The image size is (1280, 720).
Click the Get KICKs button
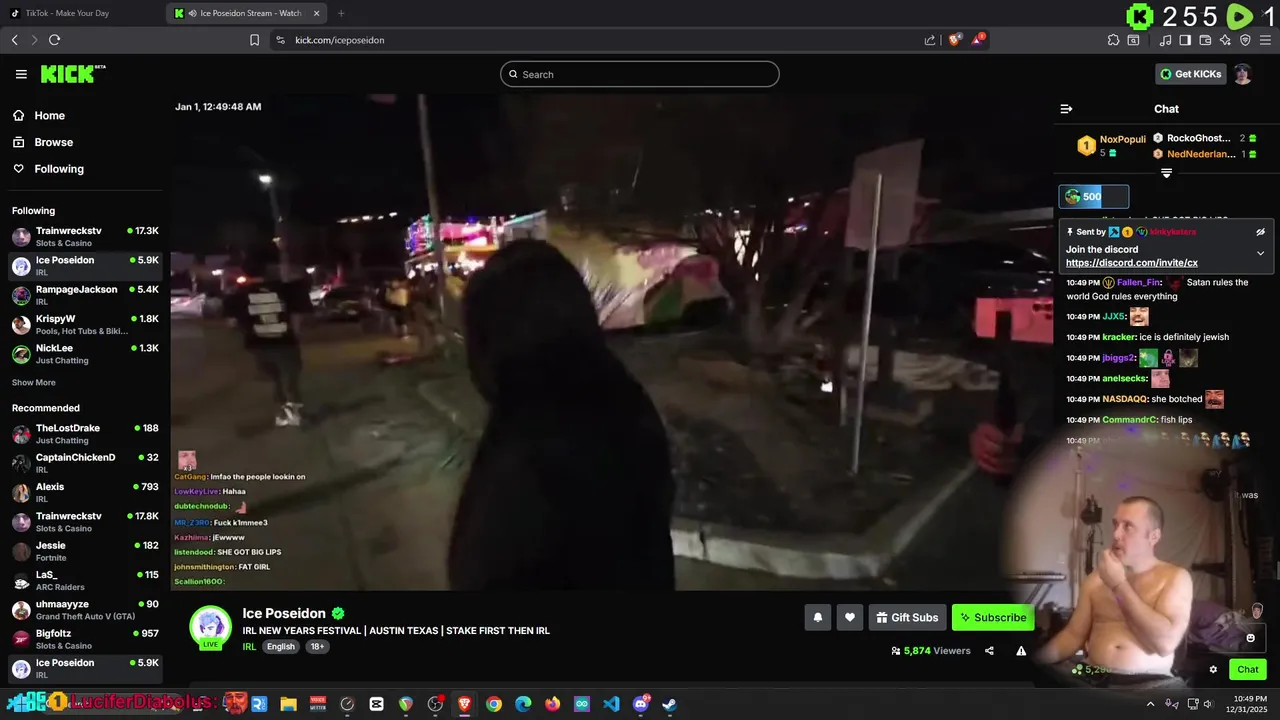pos(1190,74)
